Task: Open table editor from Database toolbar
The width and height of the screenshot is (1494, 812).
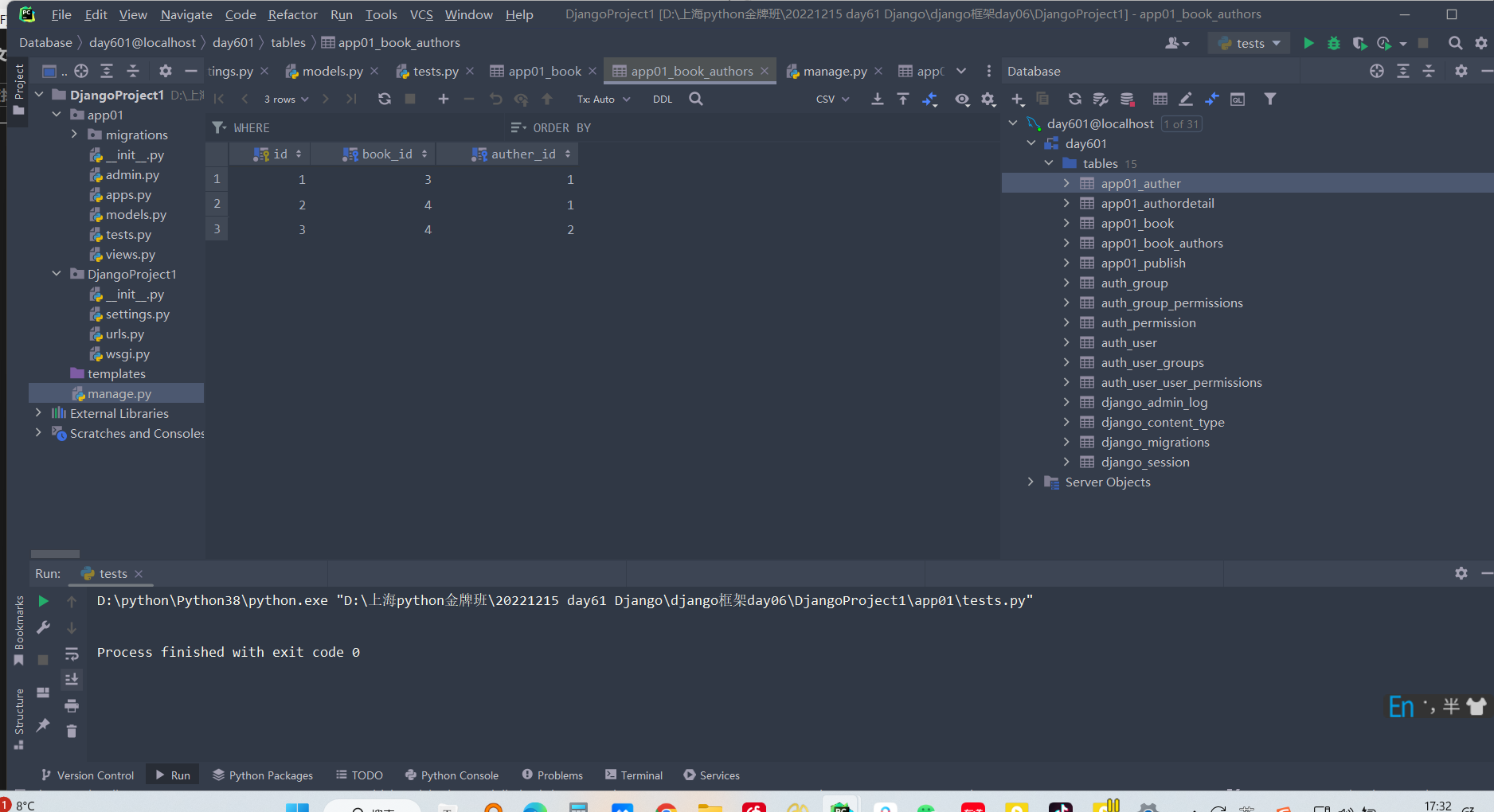Action: 1160,99
